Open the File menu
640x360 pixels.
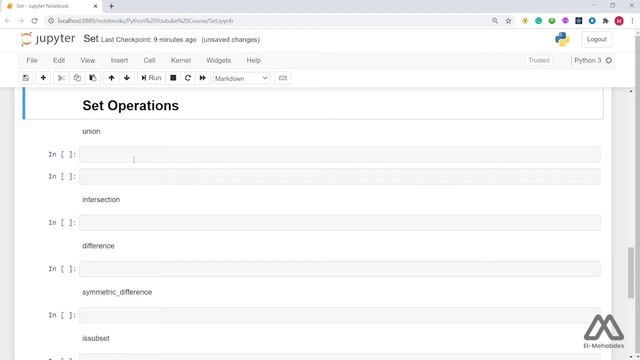(x=32, y=60)
